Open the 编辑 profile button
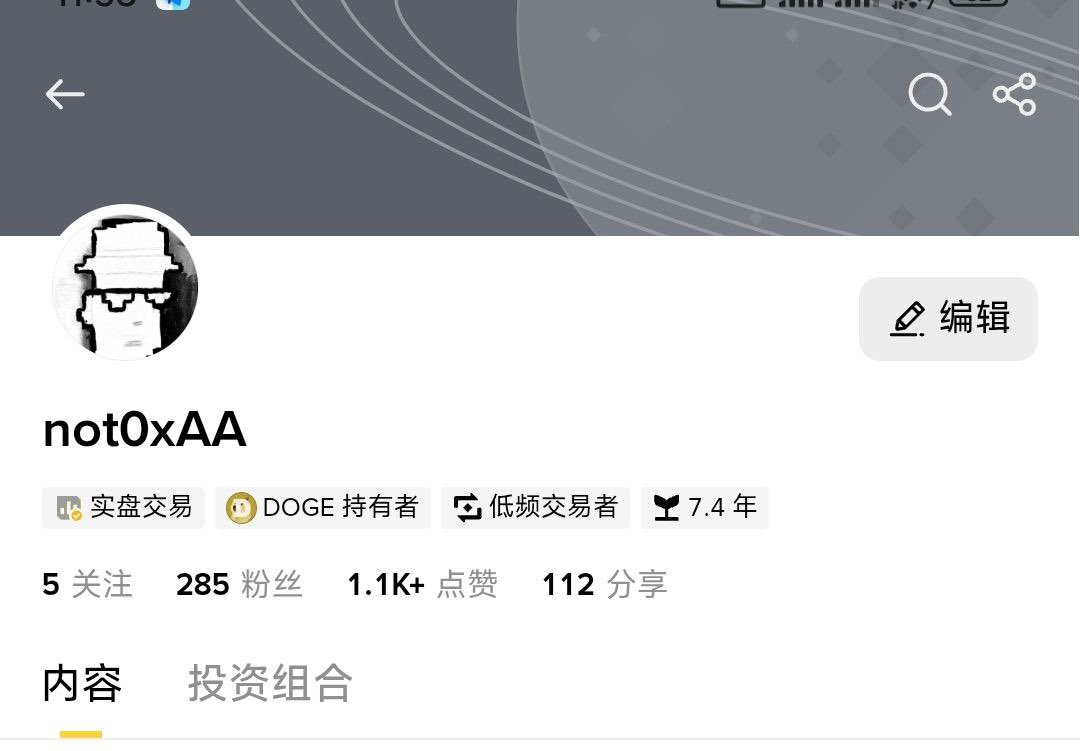The width and height of the screenshot is (1080, 751). (948, 319)
